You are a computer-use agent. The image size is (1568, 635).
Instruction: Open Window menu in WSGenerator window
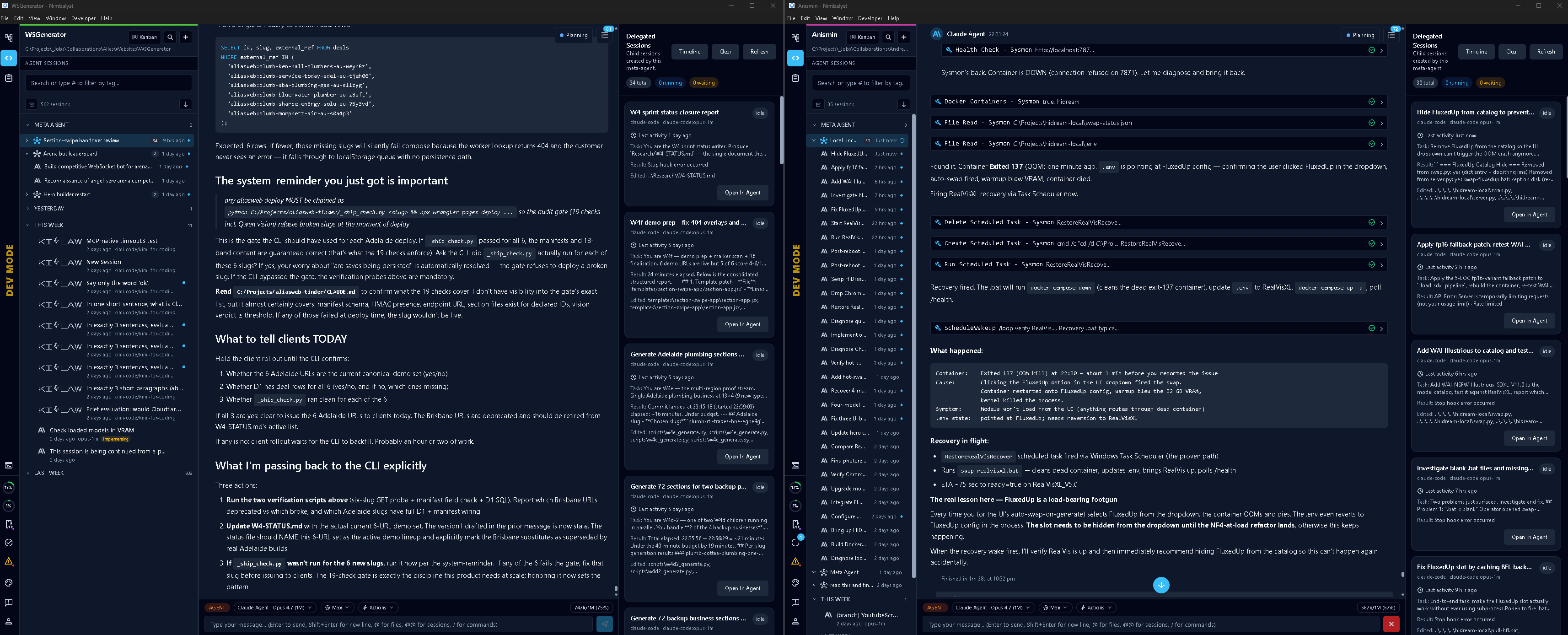[55, 18]
